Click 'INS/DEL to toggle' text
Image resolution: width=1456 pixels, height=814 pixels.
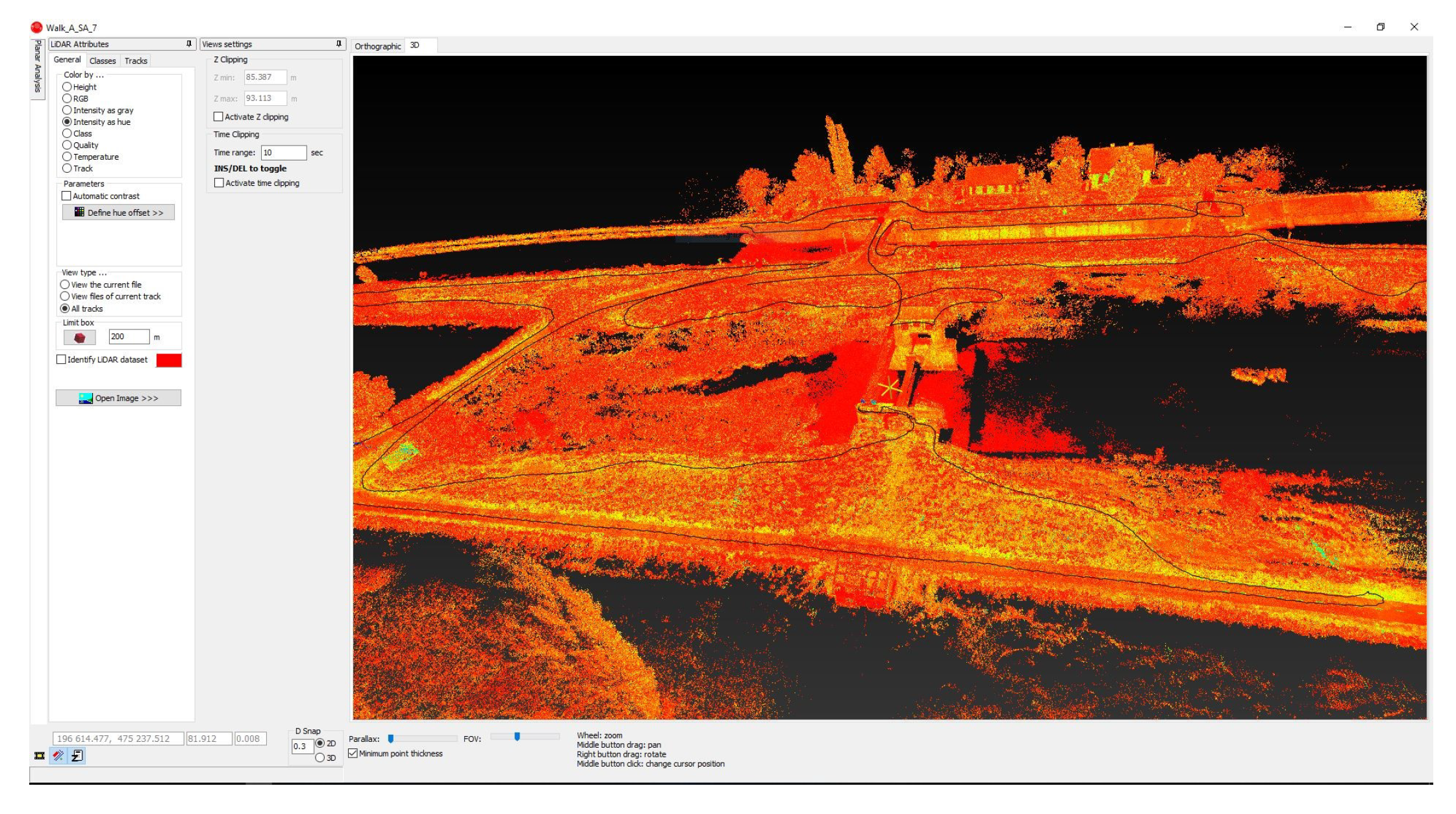[250, 168]
